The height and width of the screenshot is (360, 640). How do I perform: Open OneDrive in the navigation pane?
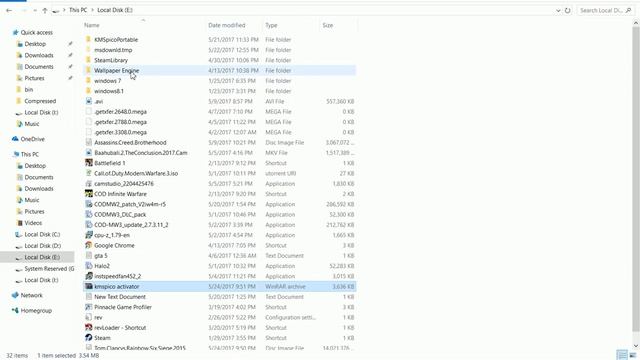point(32,139)
